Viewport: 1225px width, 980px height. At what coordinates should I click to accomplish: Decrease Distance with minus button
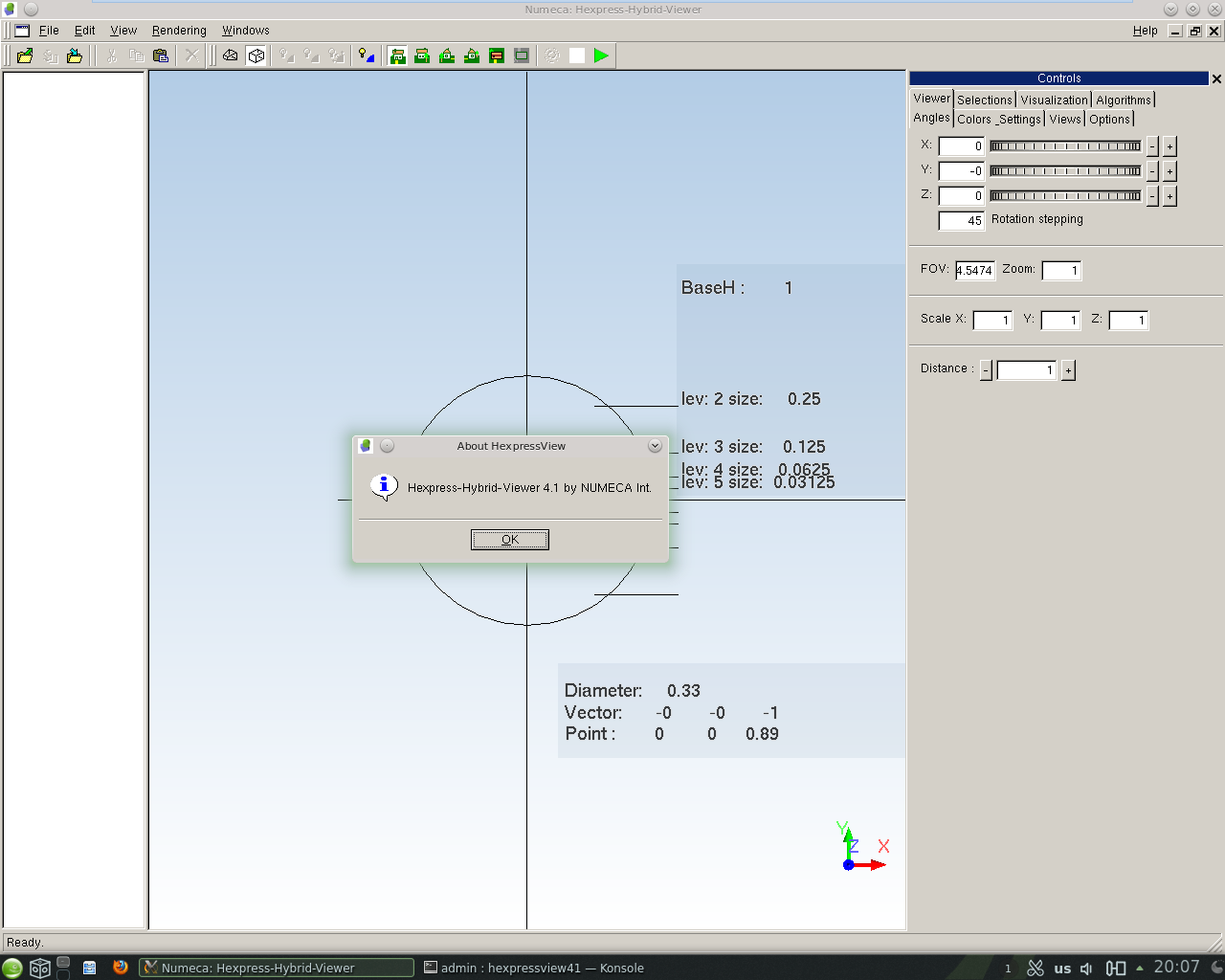(986, 370)
